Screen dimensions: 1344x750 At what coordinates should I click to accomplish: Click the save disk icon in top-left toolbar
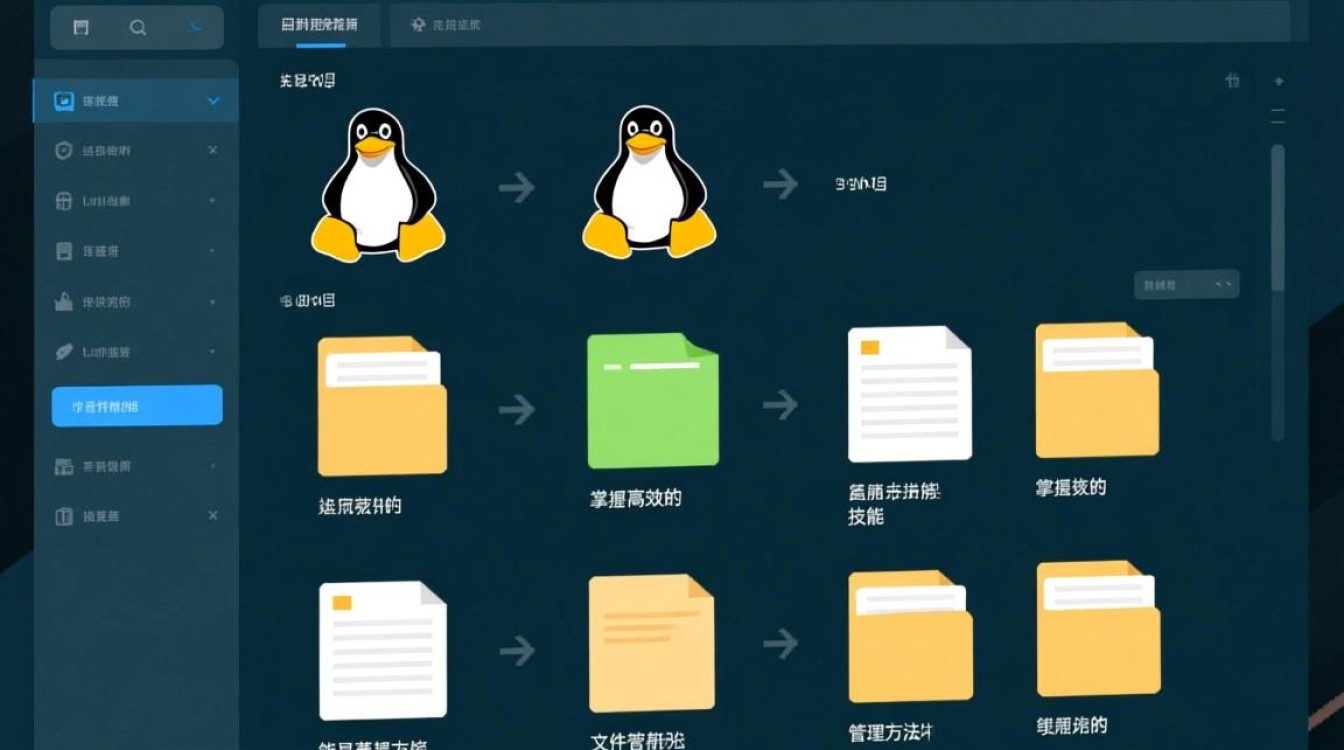click(81, 28)
